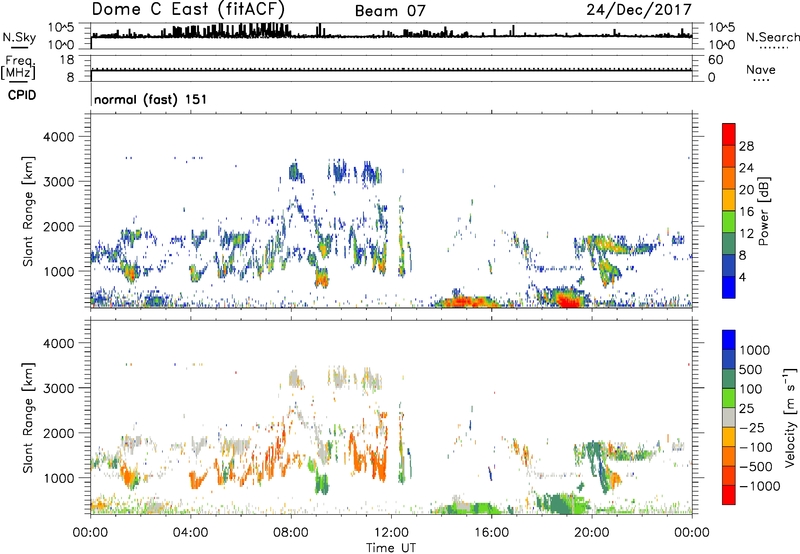Screen dimensions: 800x554
Task: Click the 'Power [dB]' color bar label
Action: pyautogui.click(x=764, y=211)
